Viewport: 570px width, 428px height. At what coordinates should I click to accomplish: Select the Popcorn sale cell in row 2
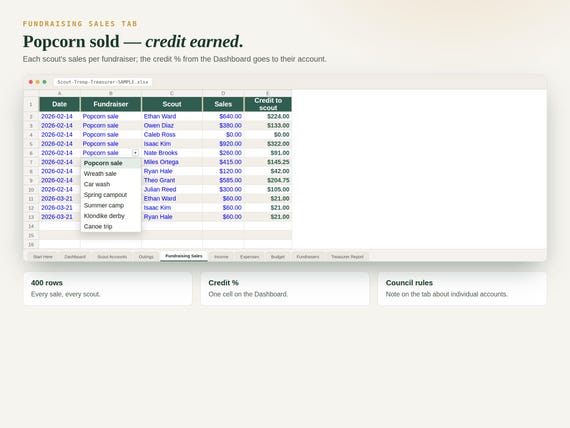pyautogui.click(x=111, y=116)
